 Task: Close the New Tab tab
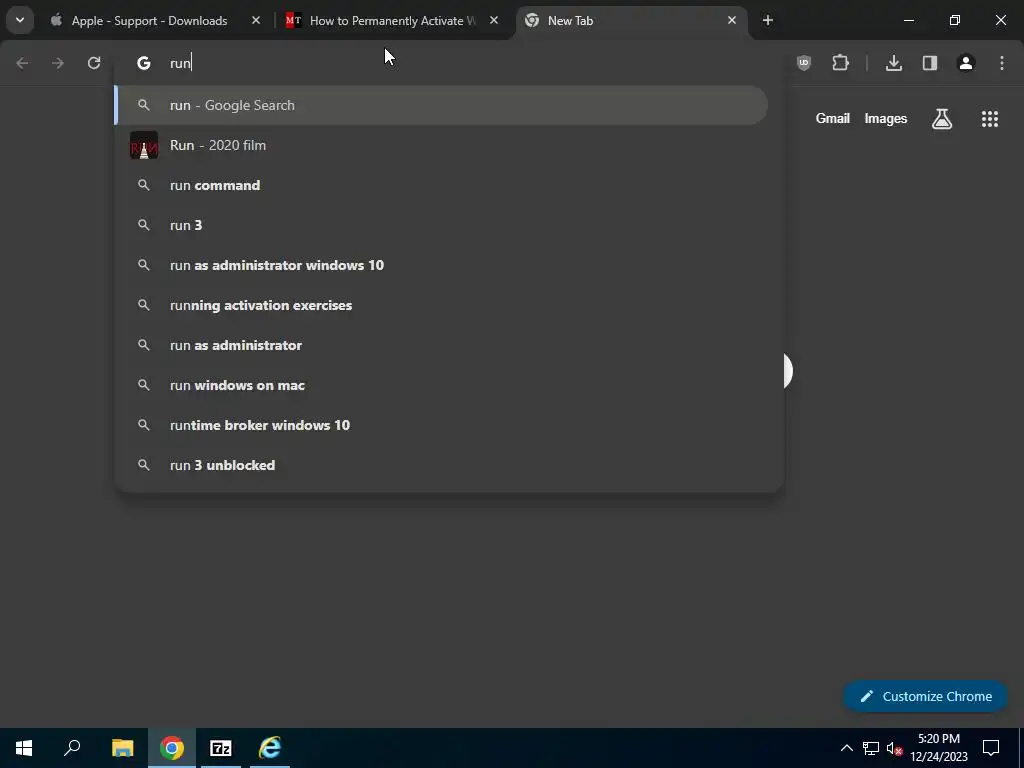(x=732, y=20)
